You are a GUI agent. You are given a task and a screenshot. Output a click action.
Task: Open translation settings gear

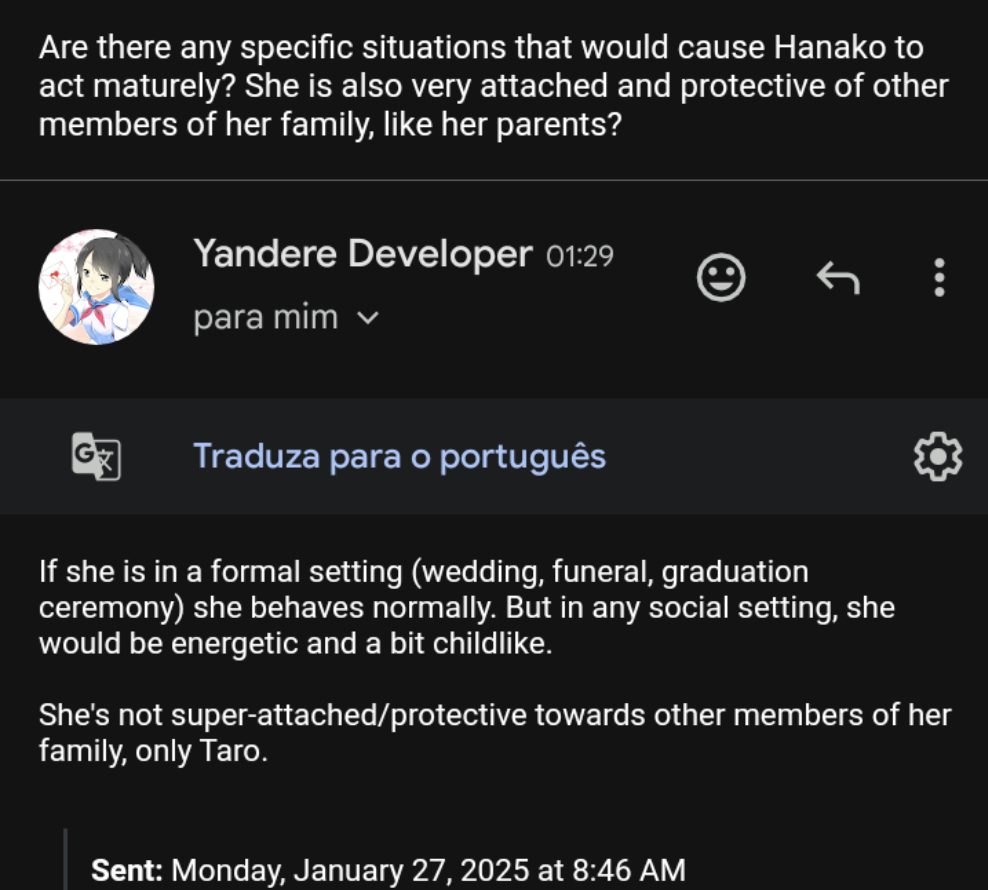pos(937,457)
